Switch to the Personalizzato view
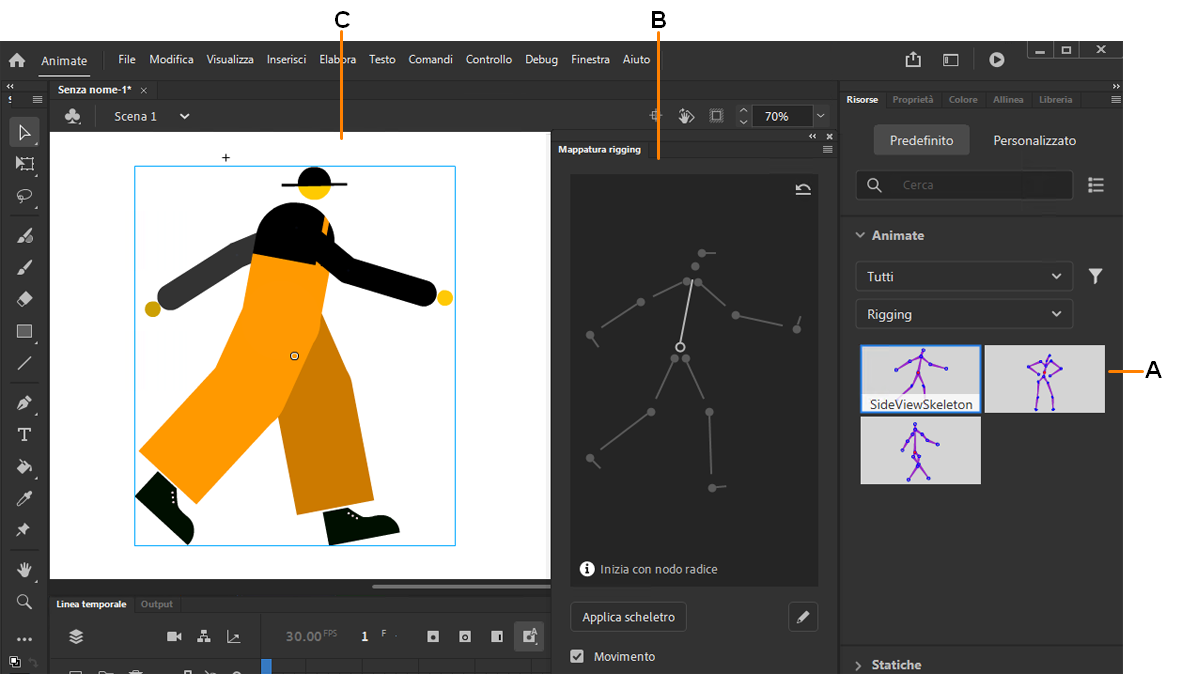 tap(1034, 140)
